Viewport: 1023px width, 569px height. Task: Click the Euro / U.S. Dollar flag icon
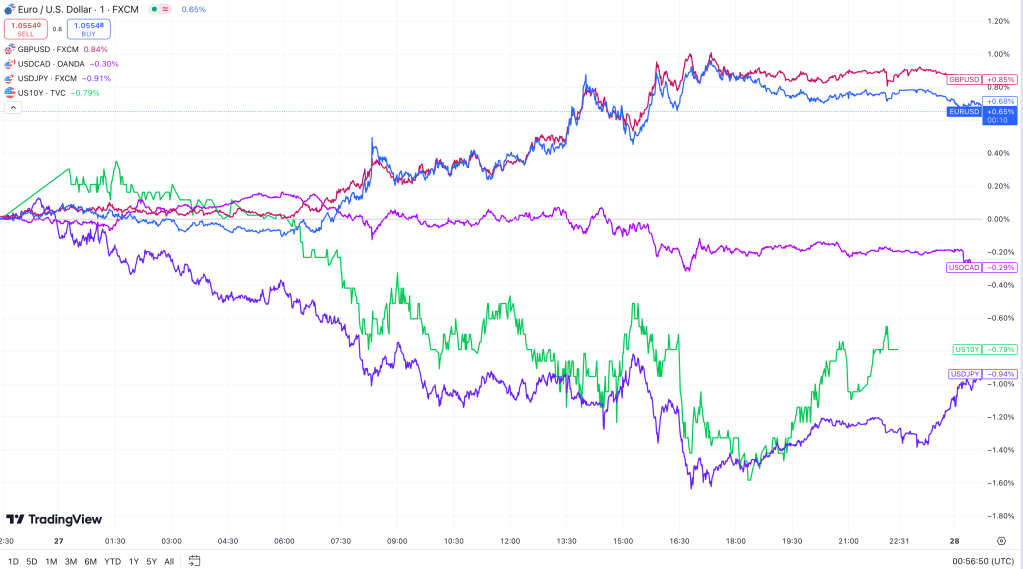click(10, 9)
